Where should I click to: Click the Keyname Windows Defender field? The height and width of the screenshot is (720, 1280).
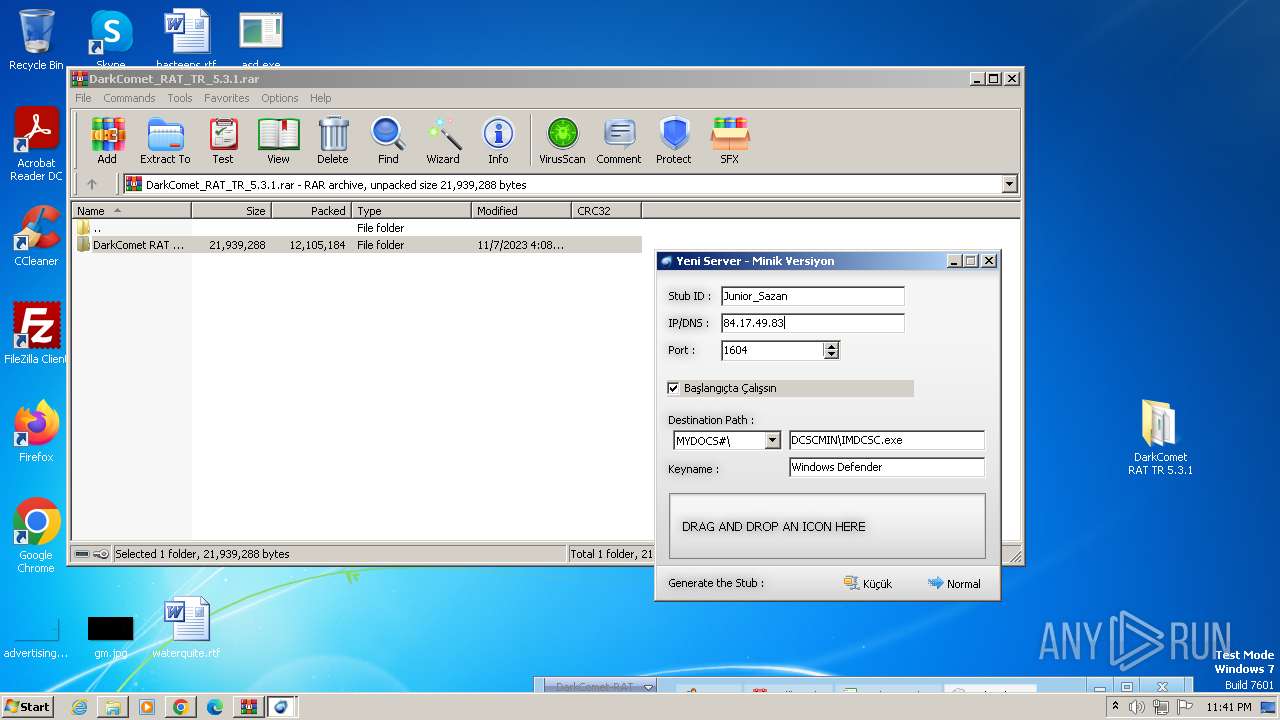pyautogui.click(x=887, y=467)
